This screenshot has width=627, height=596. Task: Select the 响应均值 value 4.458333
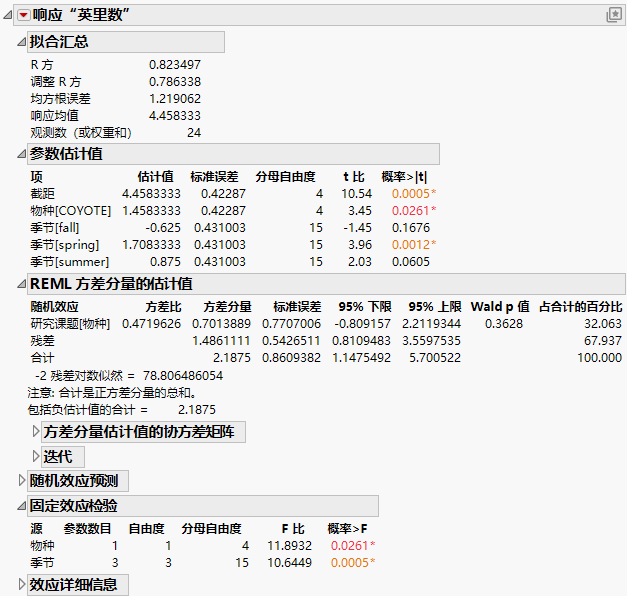tap(175, 116)
